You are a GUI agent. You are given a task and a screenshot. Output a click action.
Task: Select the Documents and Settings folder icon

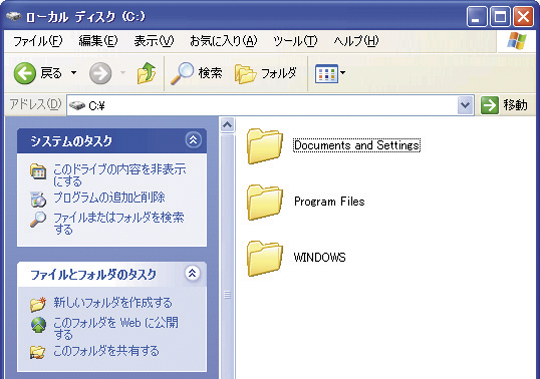pyautogui.click(x=264, y=146)
